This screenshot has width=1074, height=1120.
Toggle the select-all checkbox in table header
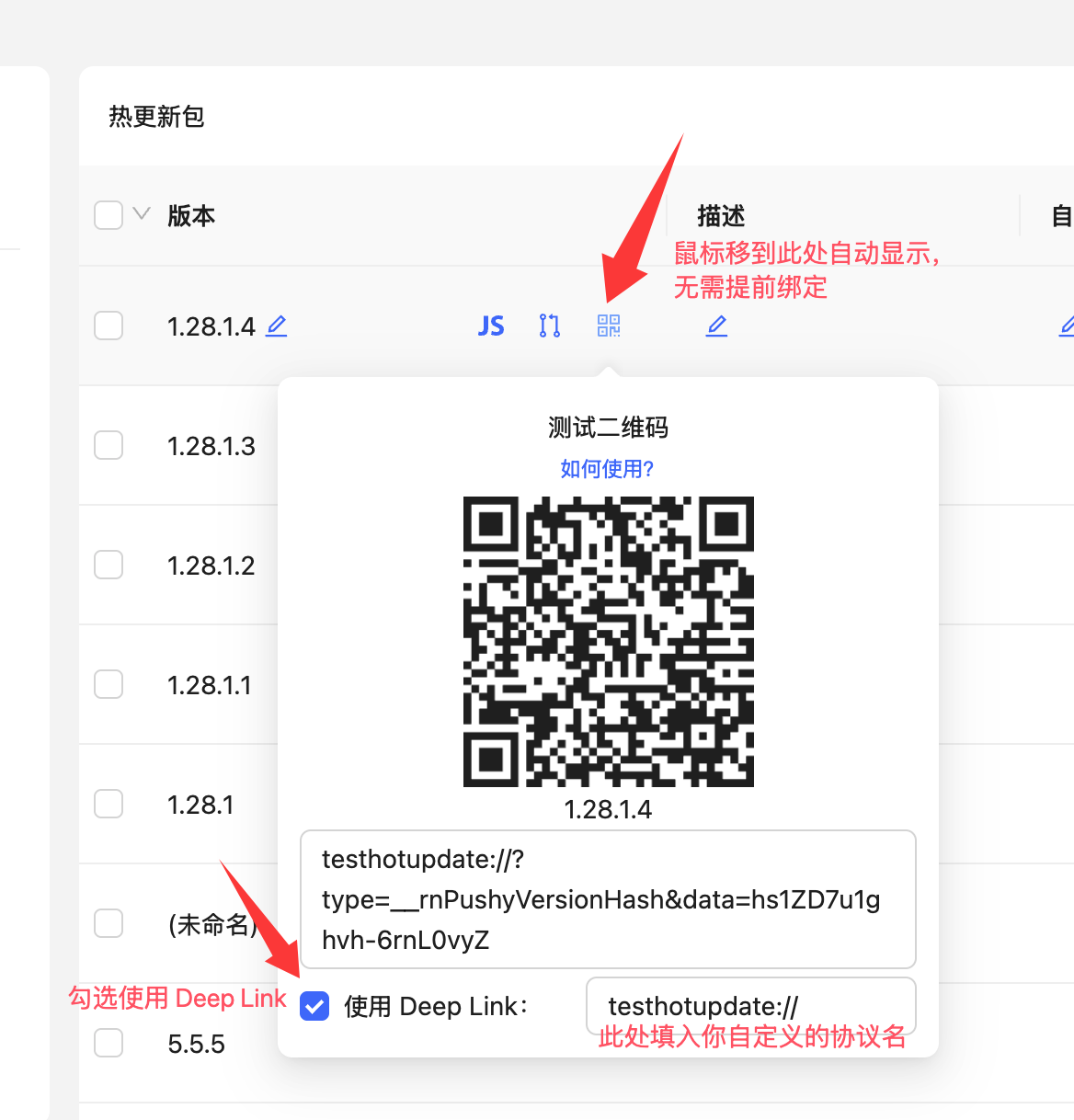point(109,215)
